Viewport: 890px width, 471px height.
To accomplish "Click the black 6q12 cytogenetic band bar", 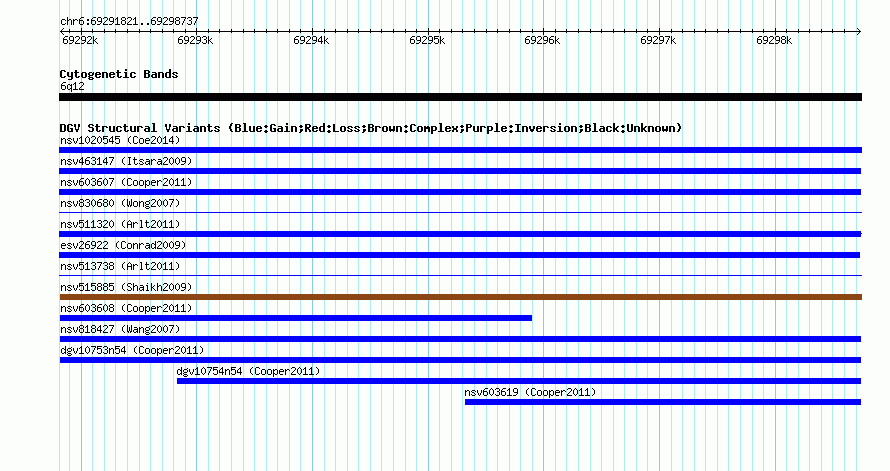I will tap(460, 97).
